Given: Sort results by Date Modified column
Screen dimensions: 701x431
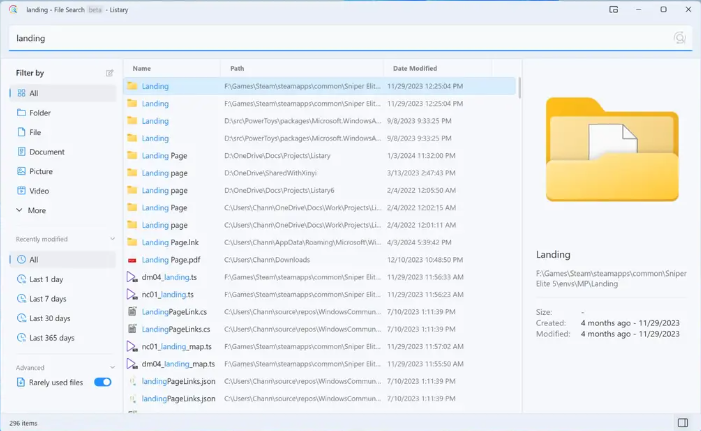Looking at the screenshot, I should coord(438,68).
